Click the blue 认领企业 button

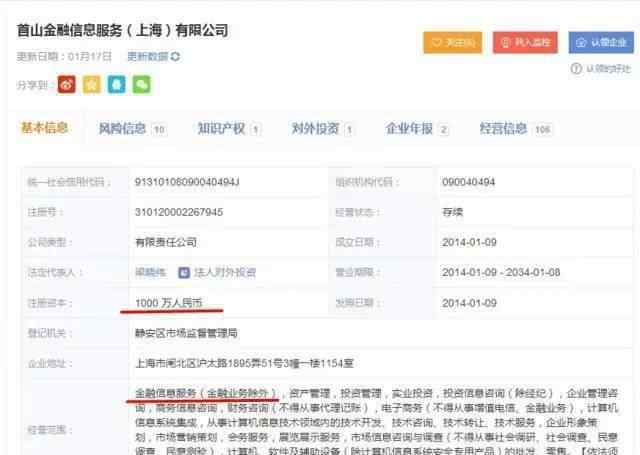(x=601, y=42)
